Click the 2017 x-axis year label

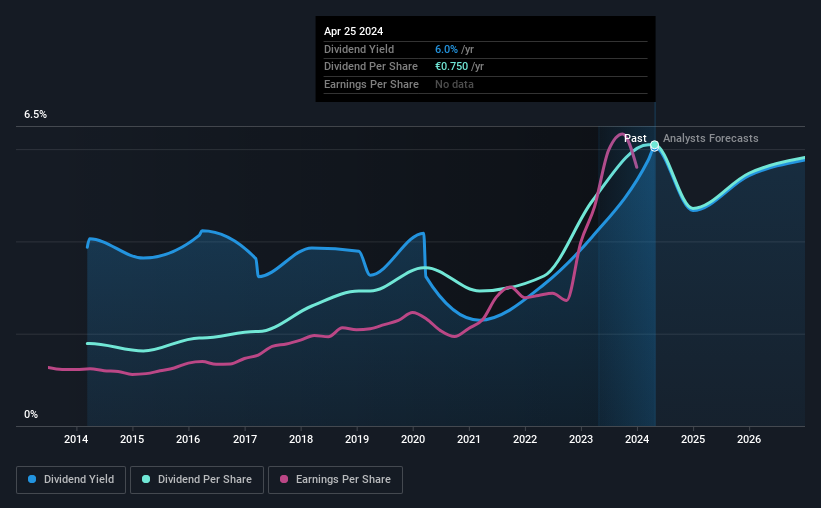pos(245,439)
